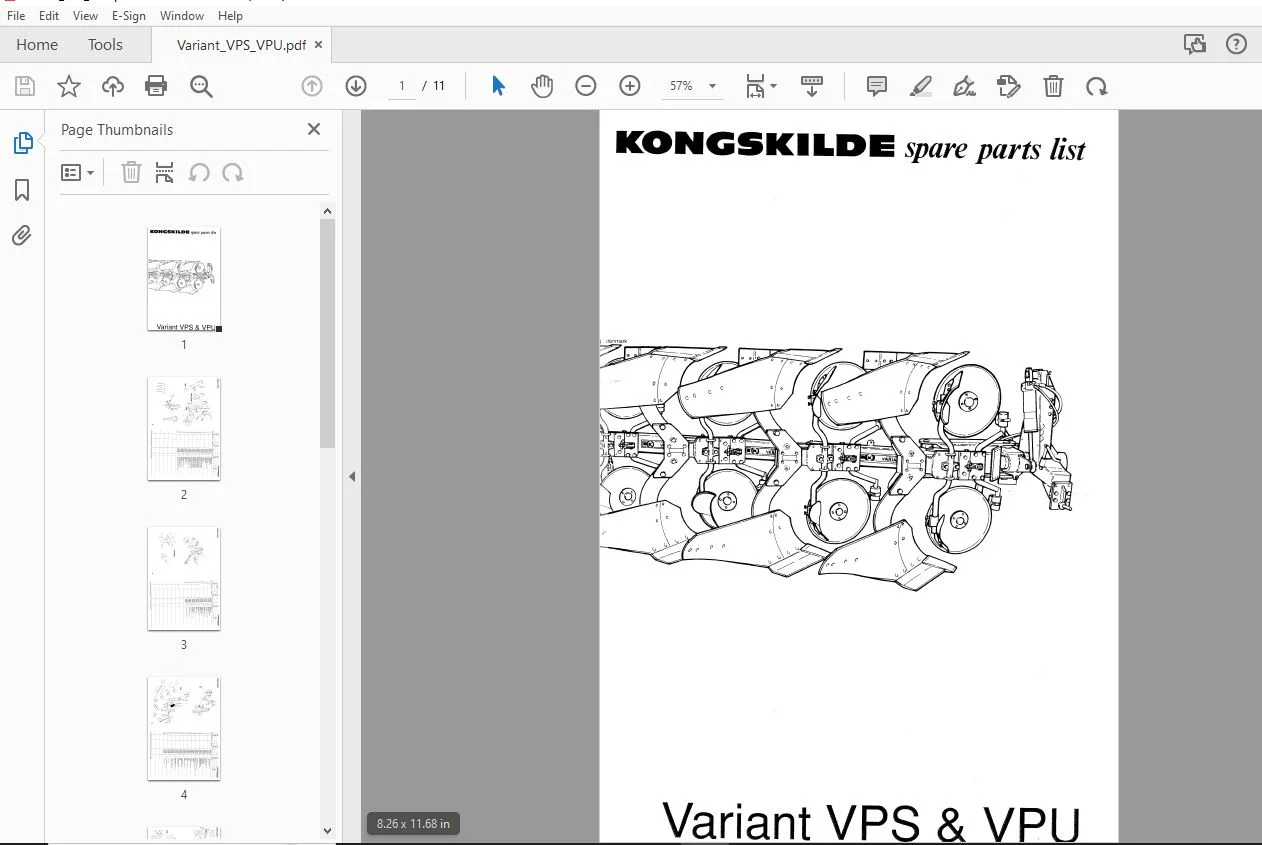Click thumbnails scrollbar up arrow
Viewport: 1262px width, 845px height.
(x=328, y=210)
